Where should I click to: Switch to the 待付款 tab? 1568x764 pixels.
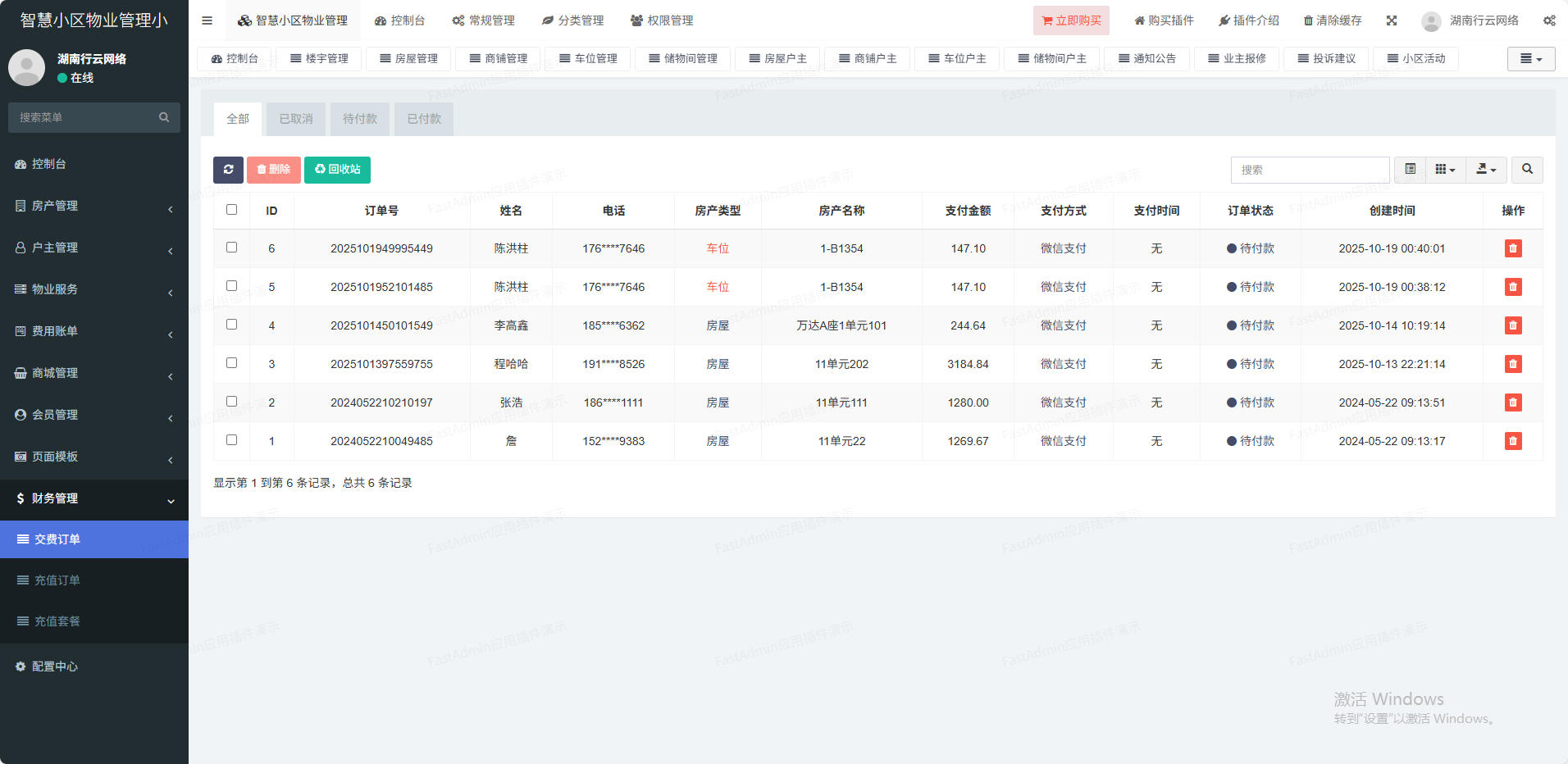click(360, 119)
